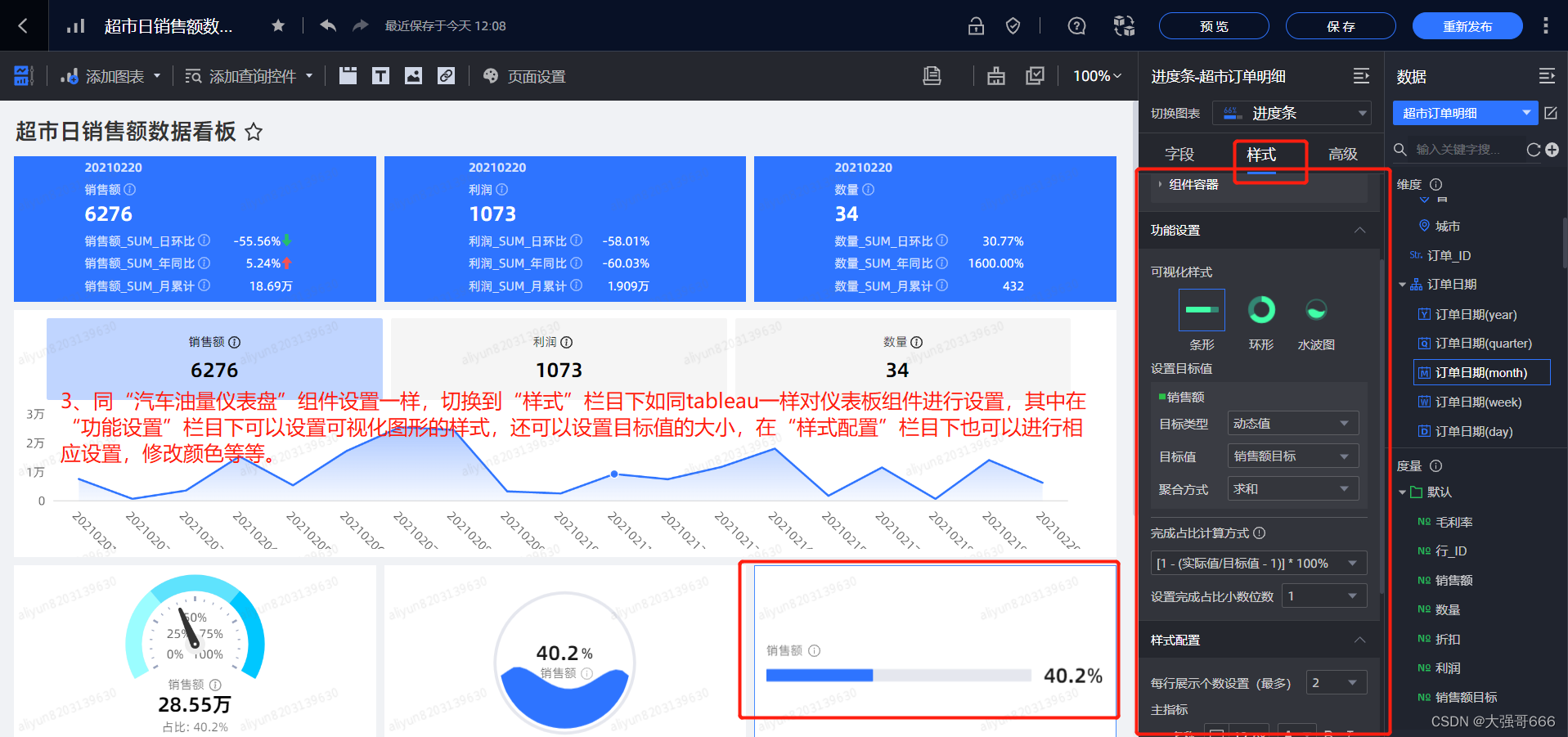Refresh the dataset field list
Viewport: 1568px width, 737px height.
1534,150
